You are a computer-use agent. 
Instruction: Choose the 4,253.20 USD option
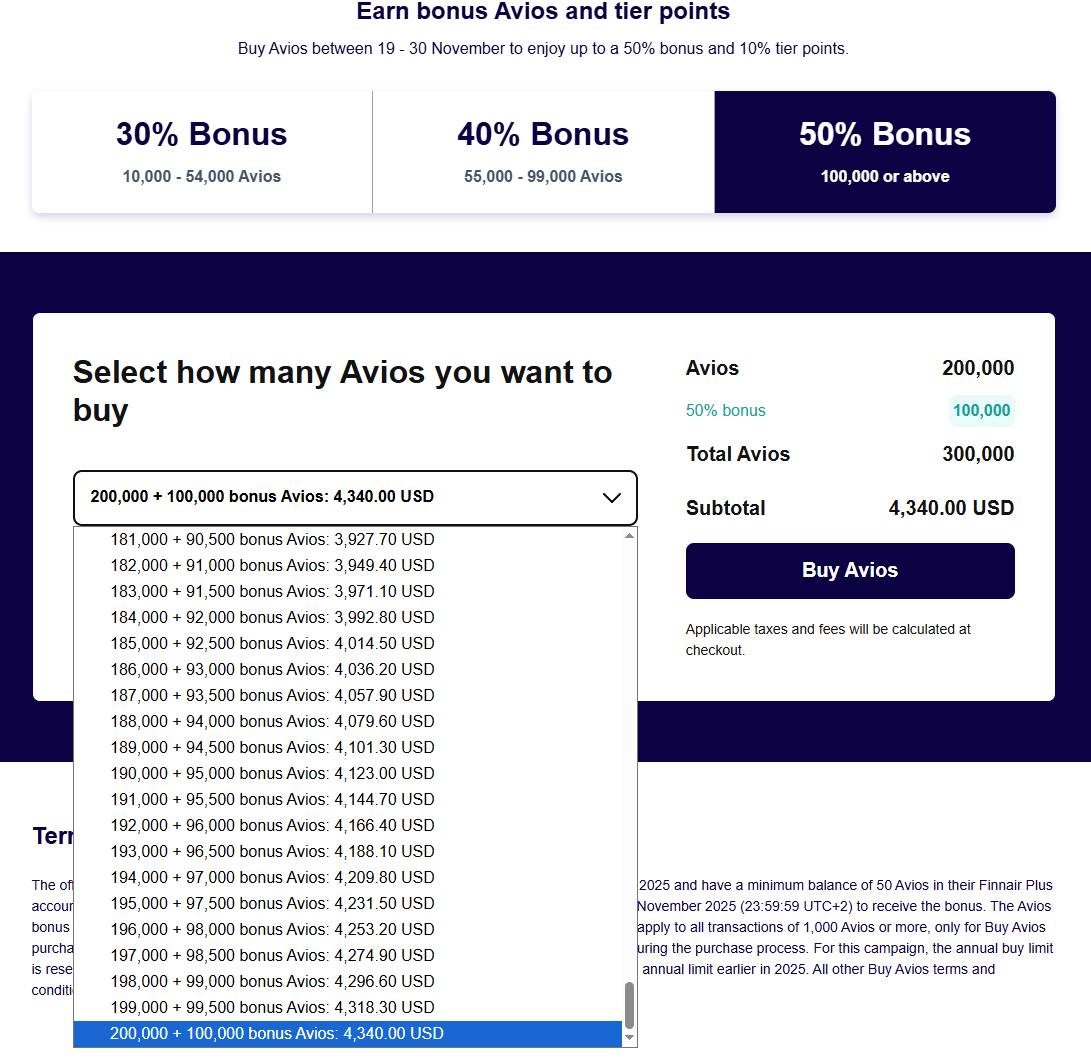[x=272, y=929]
